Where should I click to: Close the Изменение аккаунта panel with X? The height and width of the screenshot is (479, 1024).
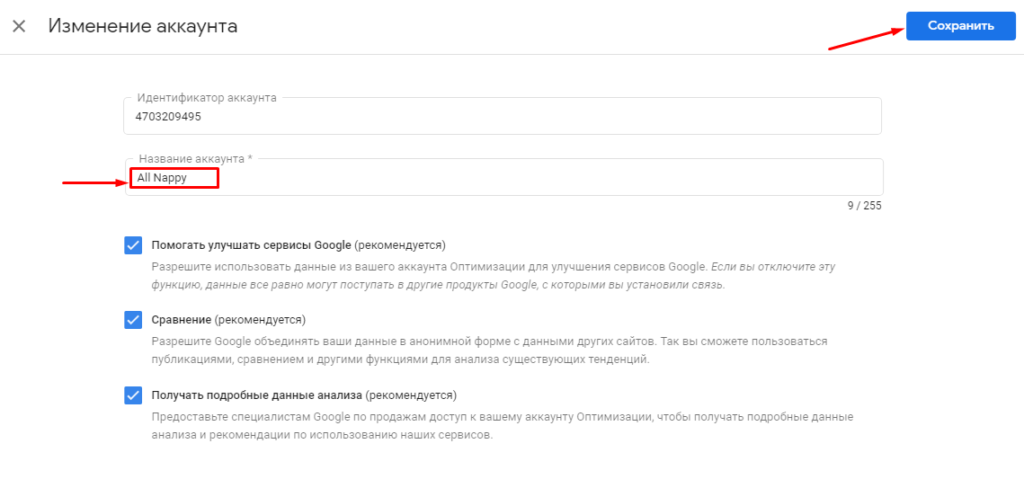[x=18, y=26]
